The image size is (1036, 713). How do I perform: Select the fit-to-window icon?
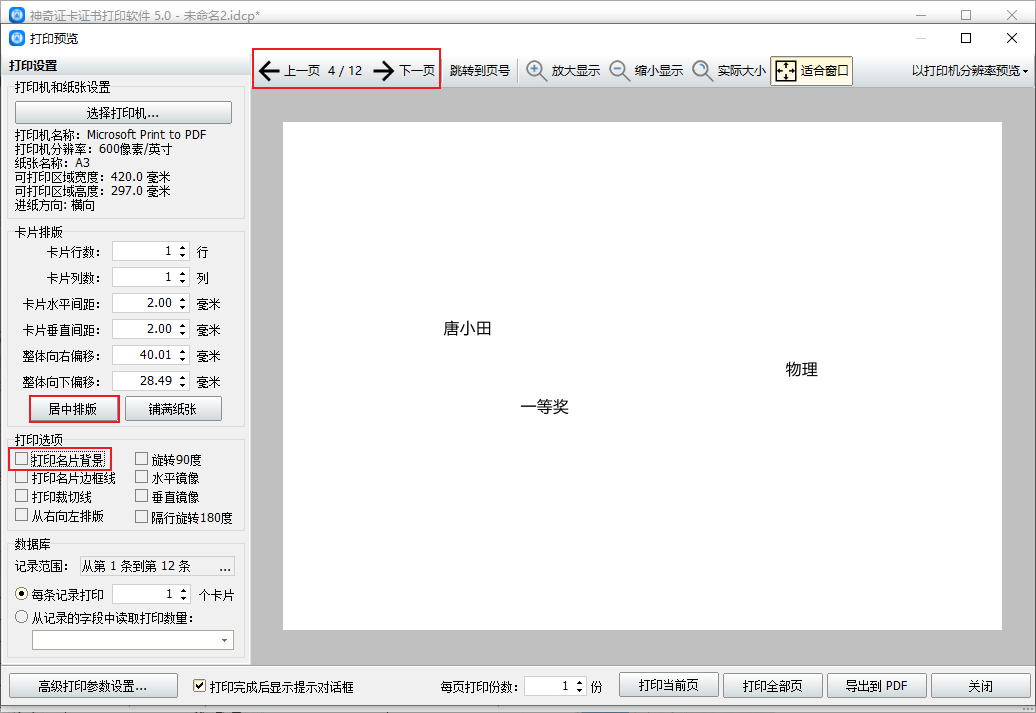click(x=786, y=70)
